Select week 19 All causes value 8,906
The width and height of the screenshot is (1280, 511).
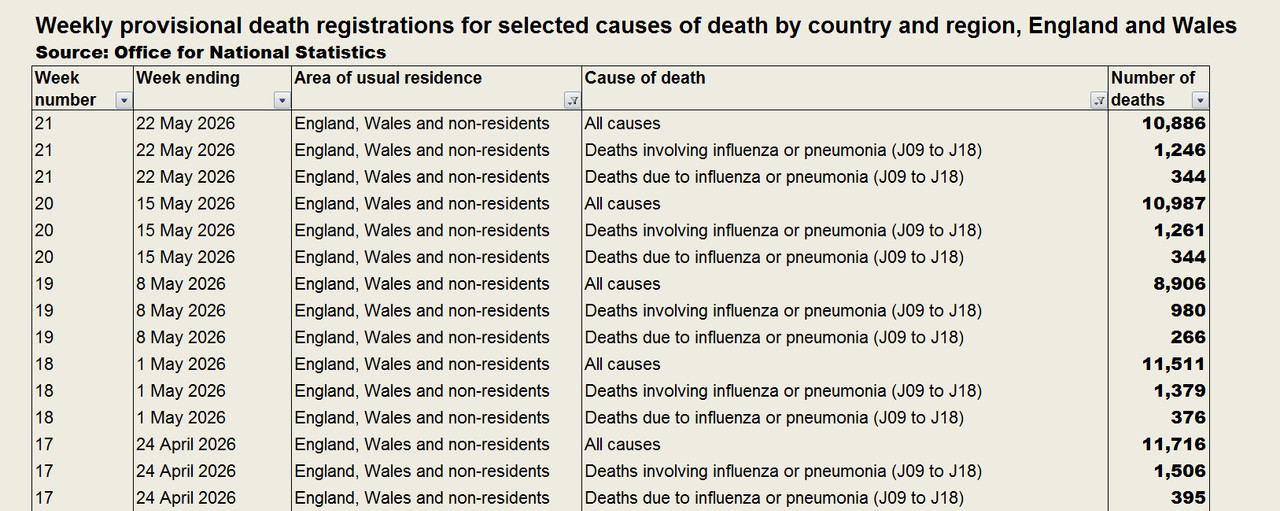(x=1158, y=284)
